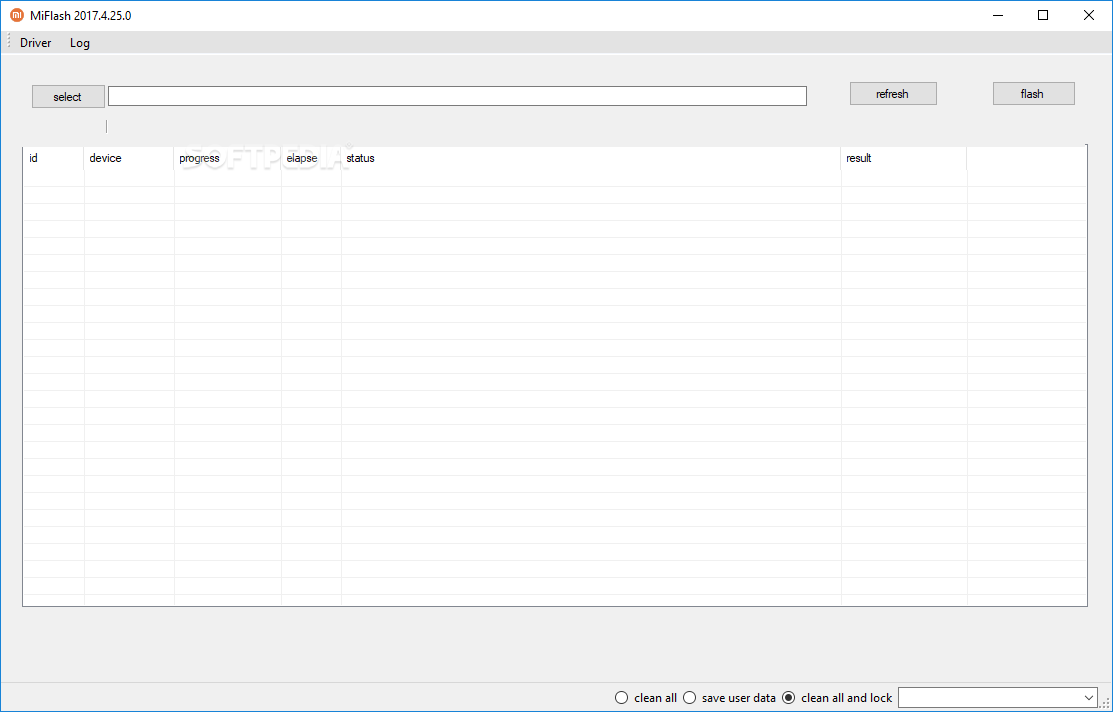Image resolution: width=1113 pixels, height=712 pixels.
Task: Click the refresh button
Action: [x=893, y=94]
